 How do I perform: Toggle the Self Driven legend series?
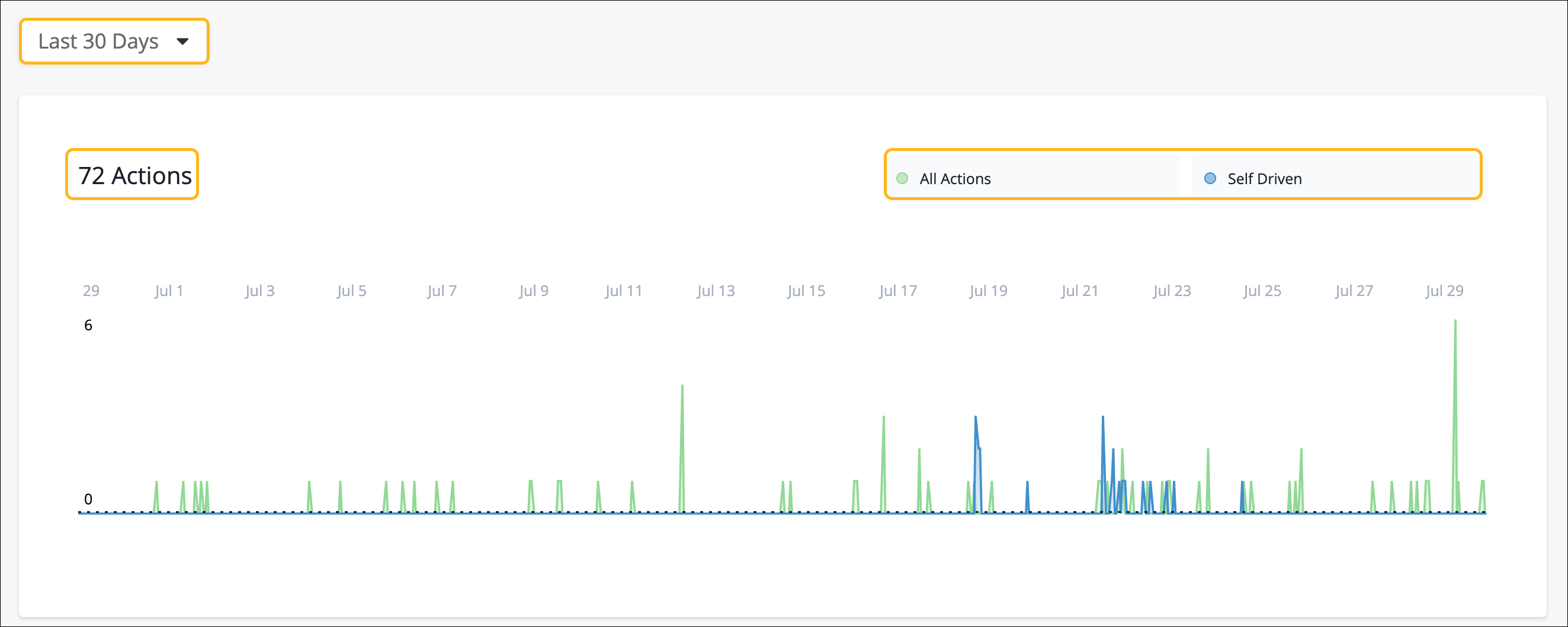[1264, 179]
